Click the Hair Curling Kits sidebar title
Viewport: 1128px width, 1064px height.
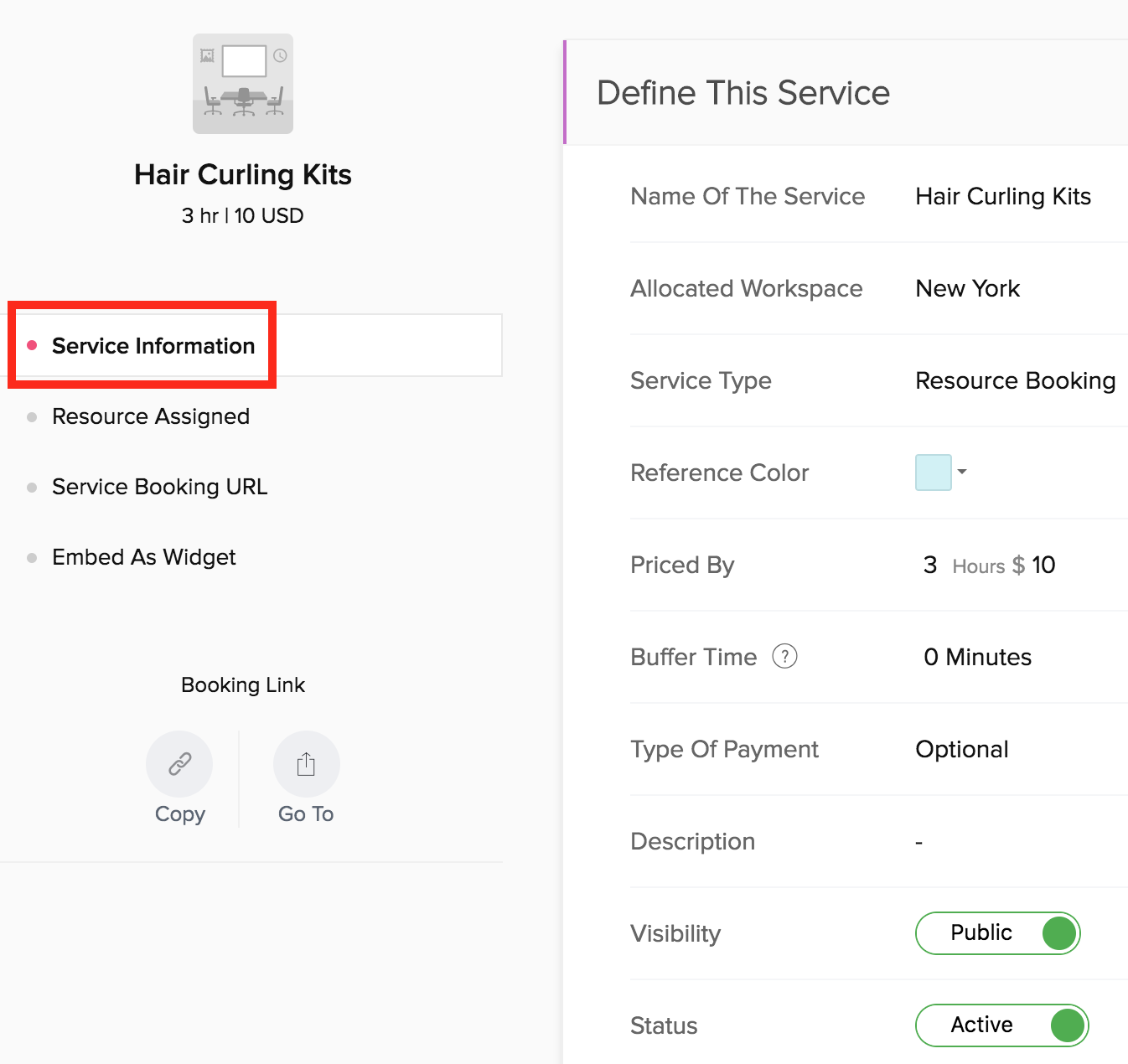coord(243,174)
